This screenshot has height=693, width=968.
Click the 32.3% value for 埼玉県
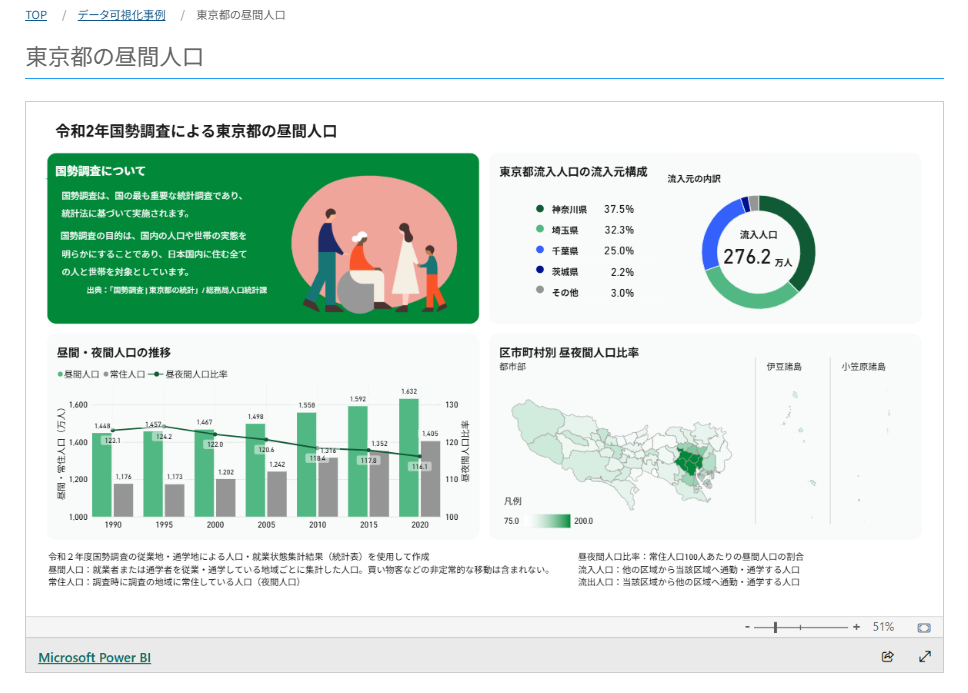(619, 230)
